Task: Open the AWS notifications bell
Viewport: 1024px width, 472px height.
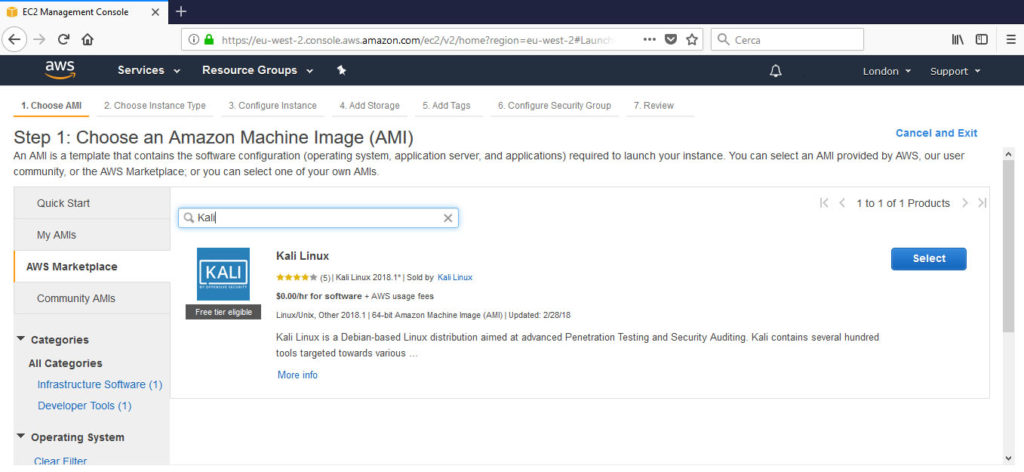Action: click(x=775, y=71)
